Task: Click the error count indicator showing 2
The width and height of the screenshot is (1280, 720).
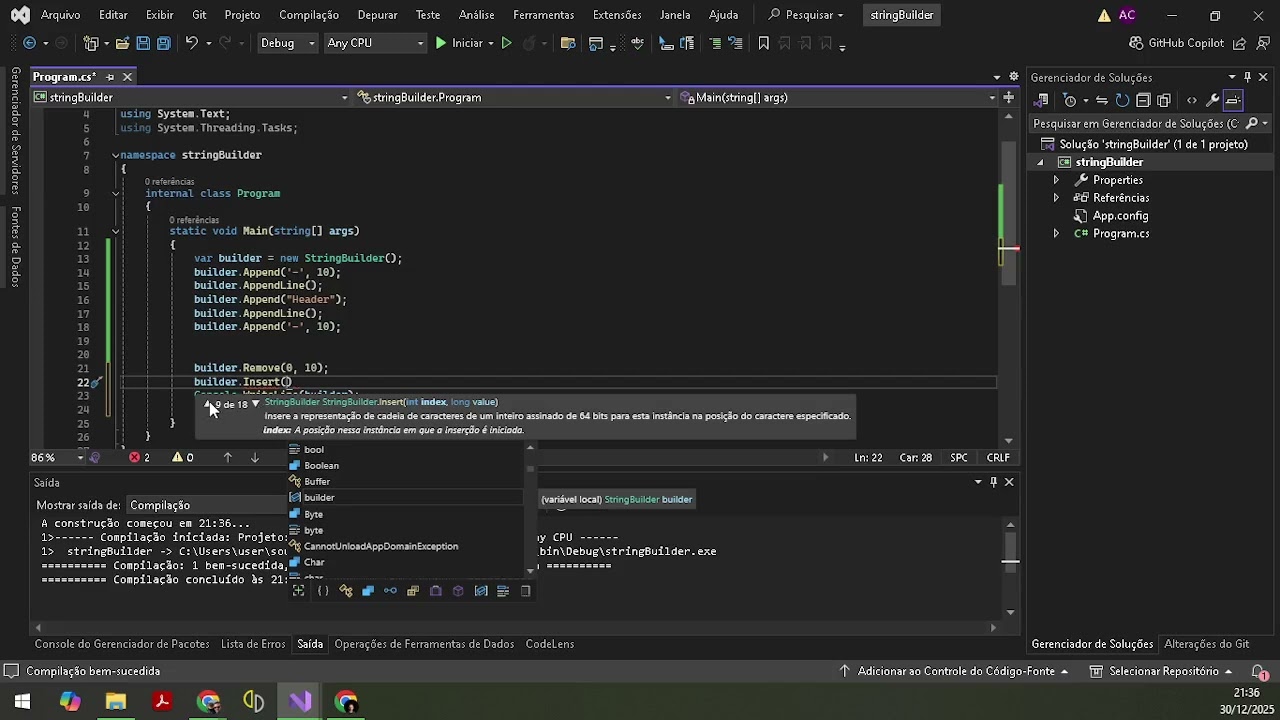Action: coord(139,457)
